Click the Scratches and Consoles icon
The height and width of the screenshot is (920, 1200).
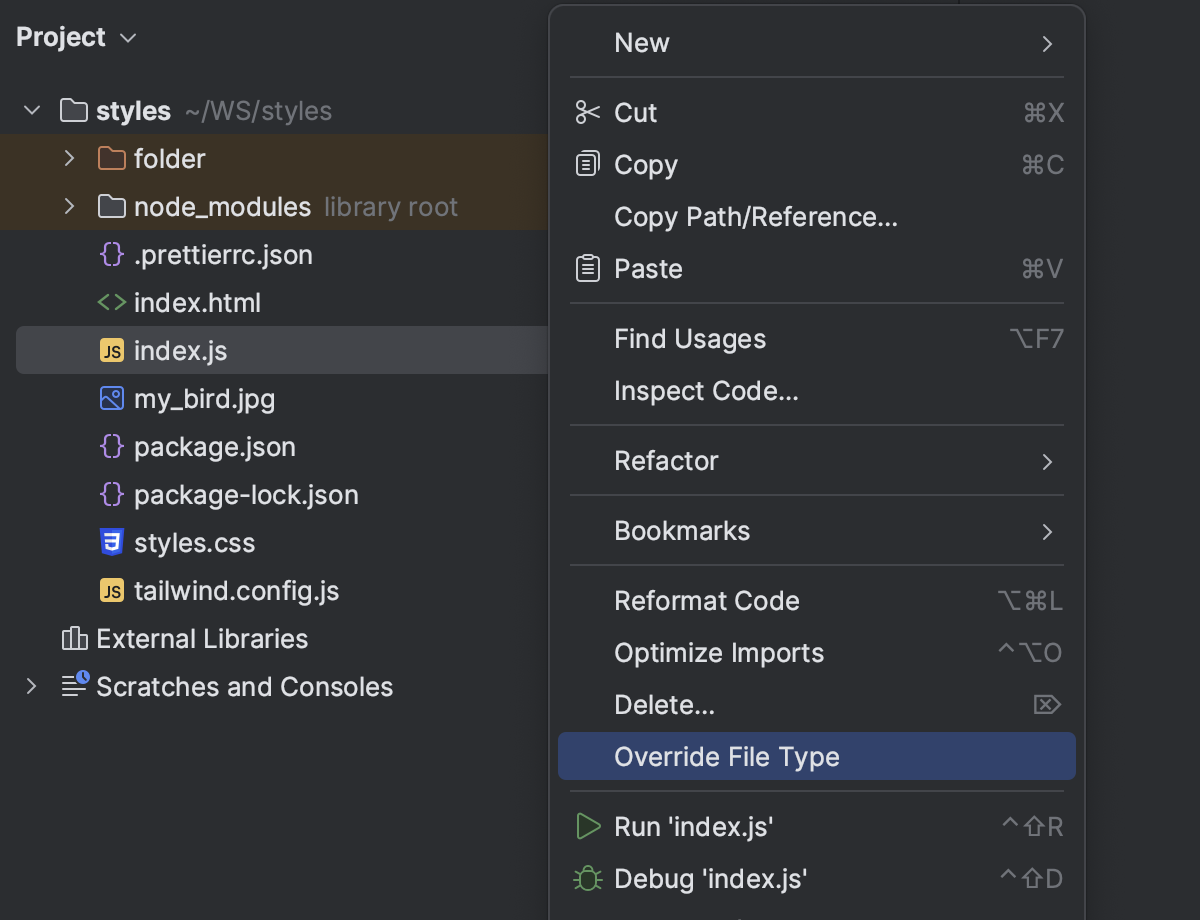pos(72,687)
